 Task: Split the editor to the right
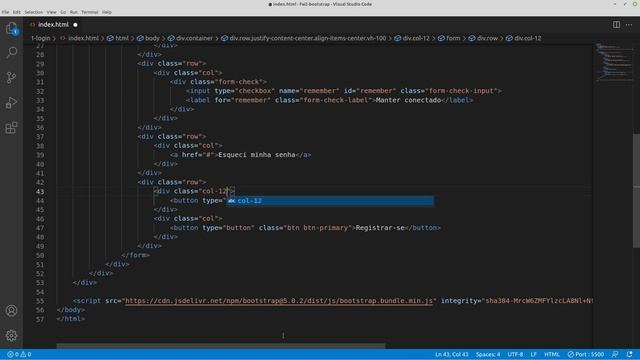616,24
